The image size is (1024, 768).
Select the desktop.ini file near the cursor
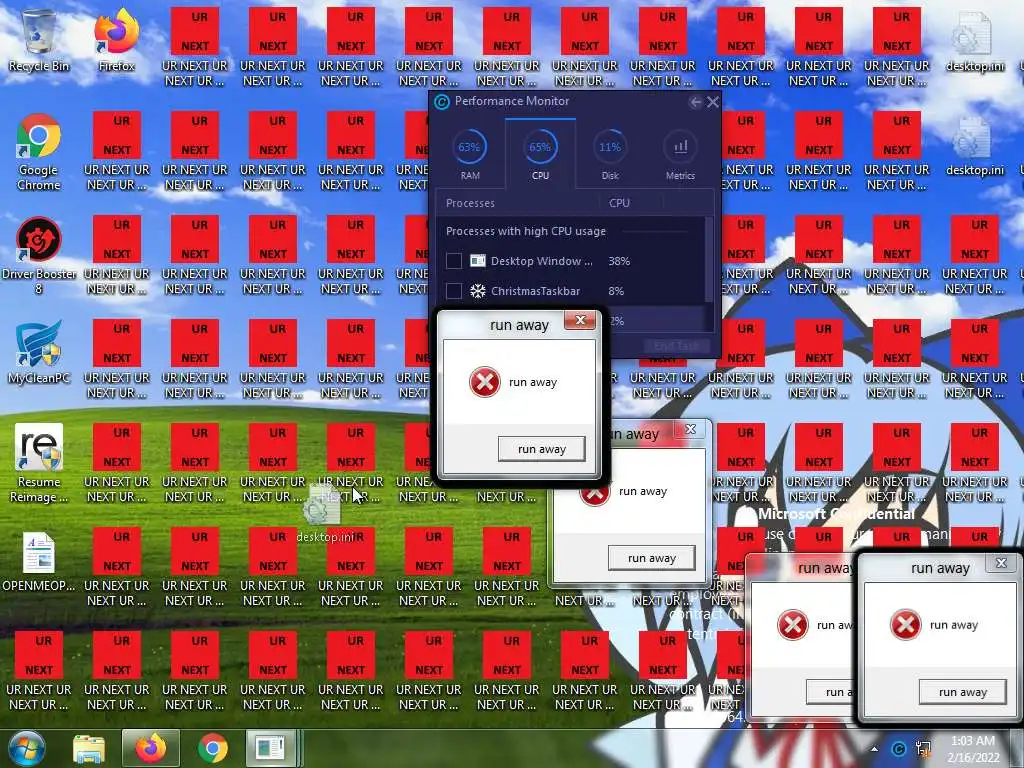(x=325, y=515)
